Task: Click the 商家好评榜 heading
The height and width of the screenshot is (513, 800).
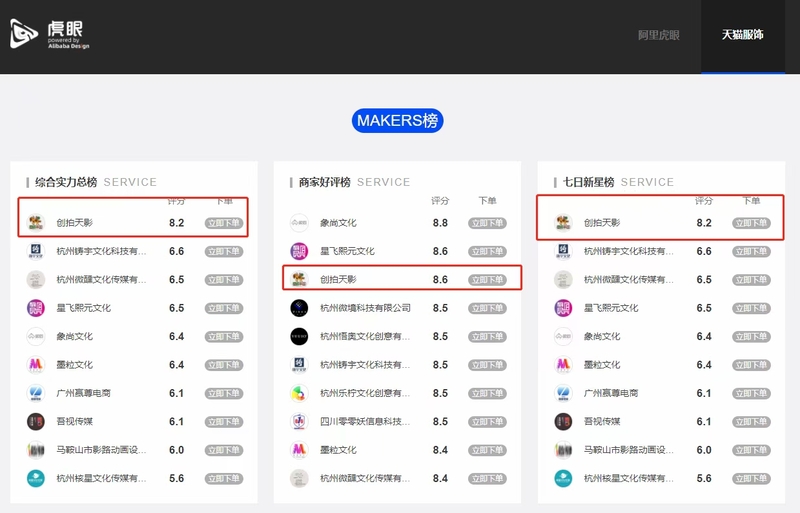Action: 324,182
